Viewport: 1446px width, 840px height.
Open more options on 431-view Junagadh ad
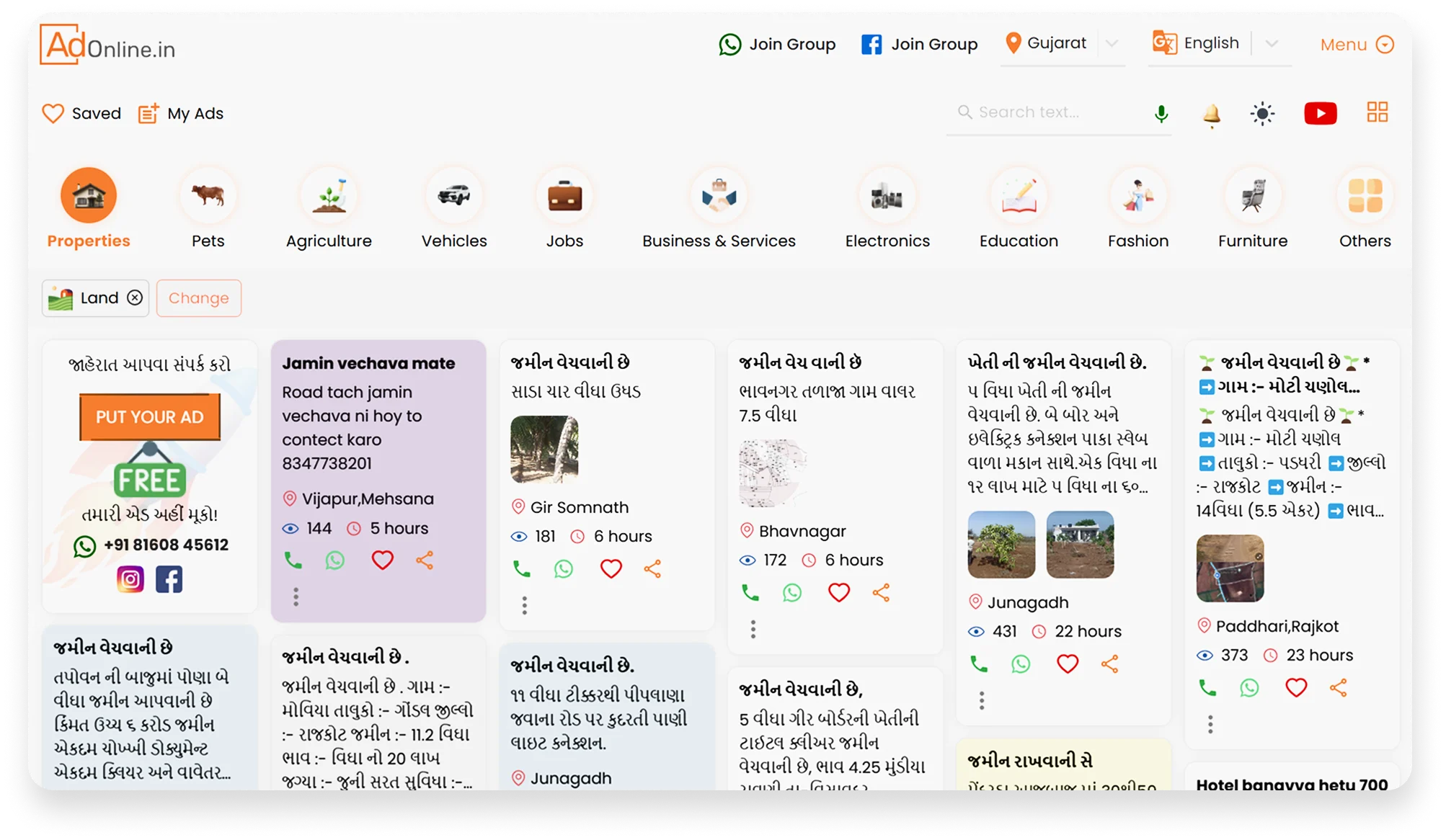tap(982, 701)
